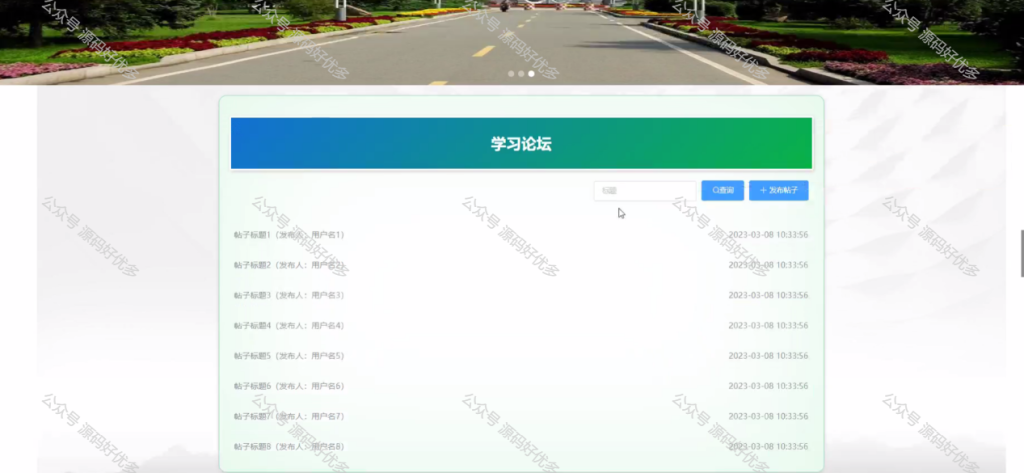Click the 发布帖子 publish post button
Image resolution: width=1024 pixels, height=473 pixels.
(778, 190)
